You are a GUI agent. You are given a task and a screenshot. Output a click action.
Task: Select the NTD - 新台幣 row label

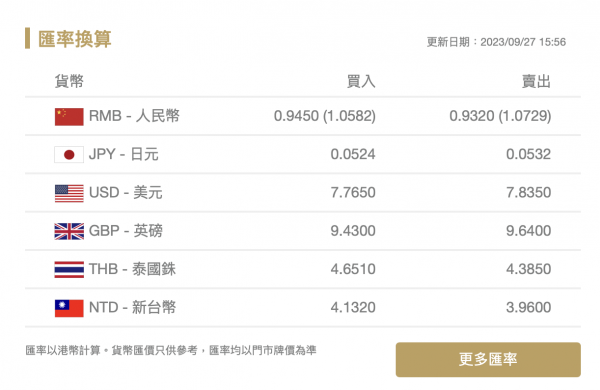pyautogui.click(x=132, y=307)
